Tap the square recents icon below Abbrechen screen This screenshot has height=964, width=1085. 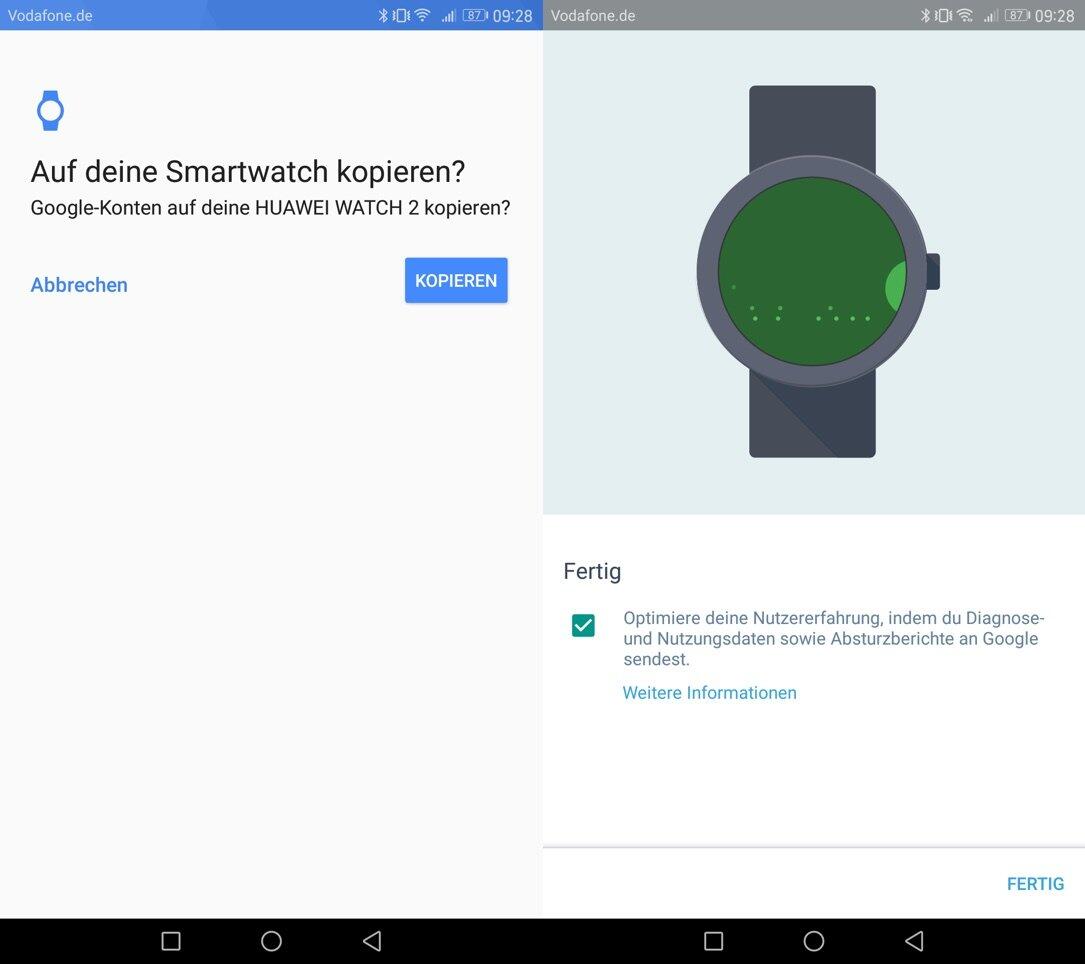(171, 941)
